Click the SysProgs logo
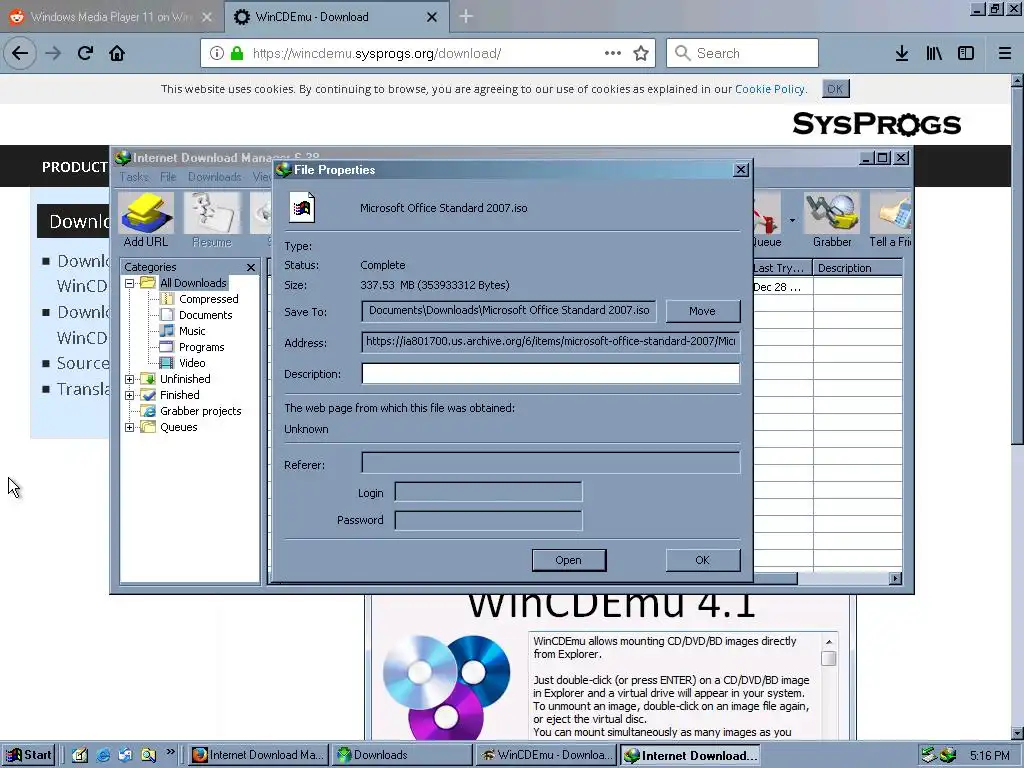1024x768 pixels. (876, 123)
